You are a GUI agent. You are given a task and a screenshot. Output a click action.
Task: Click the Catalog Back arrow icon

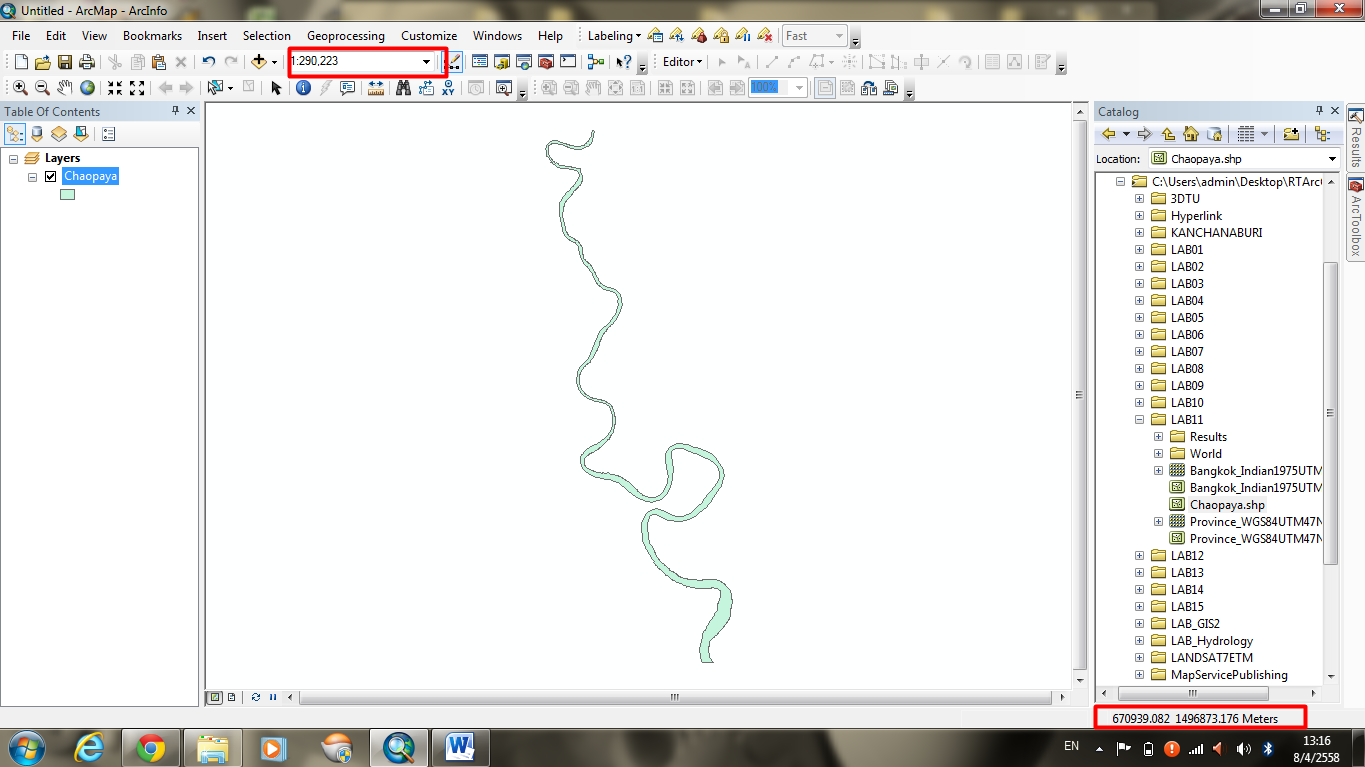(1109, 134)
